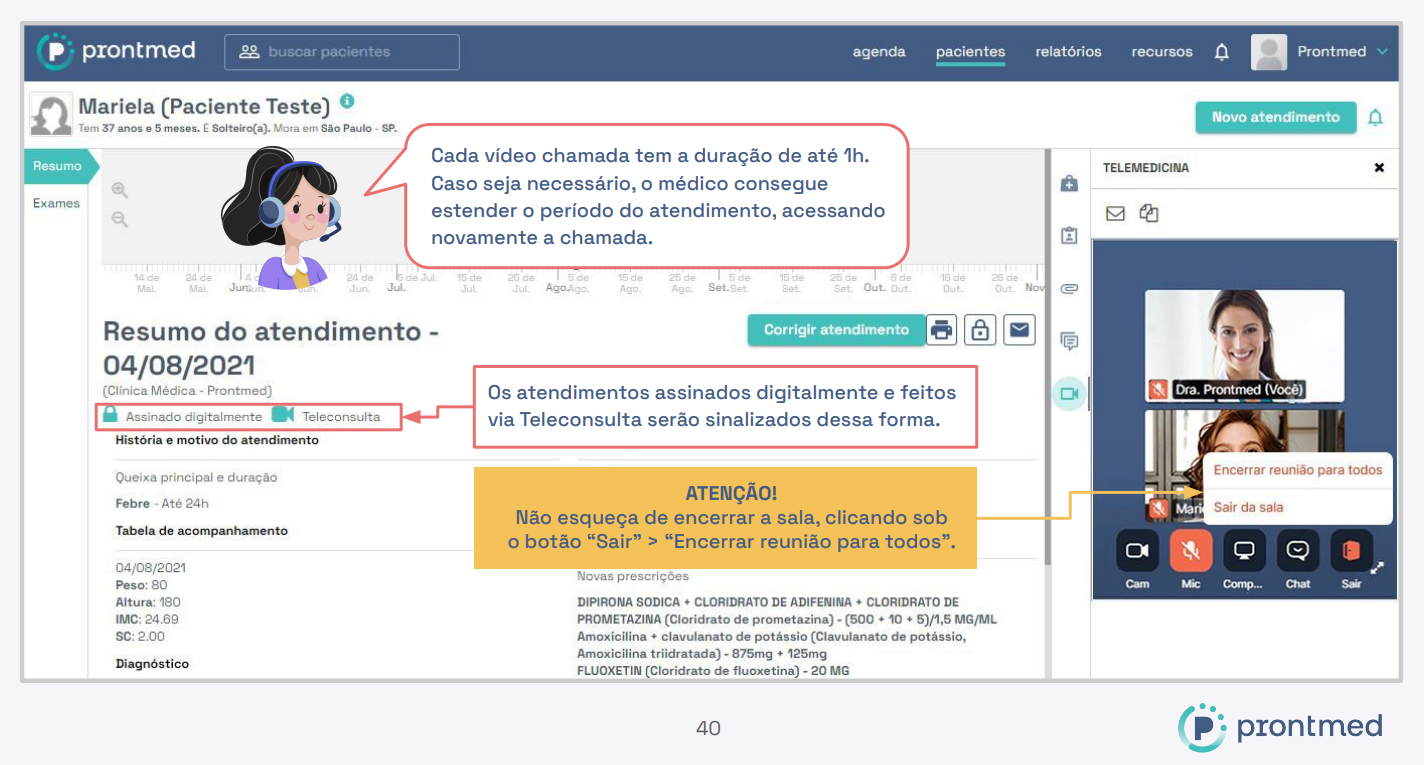Open the Chat in the video call
This screenshot has width=1424, height=765.
point(1298,551)
